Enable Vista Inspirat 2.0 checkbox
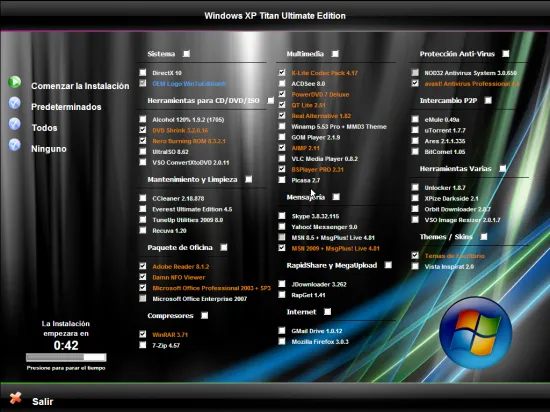 point(415,266)
